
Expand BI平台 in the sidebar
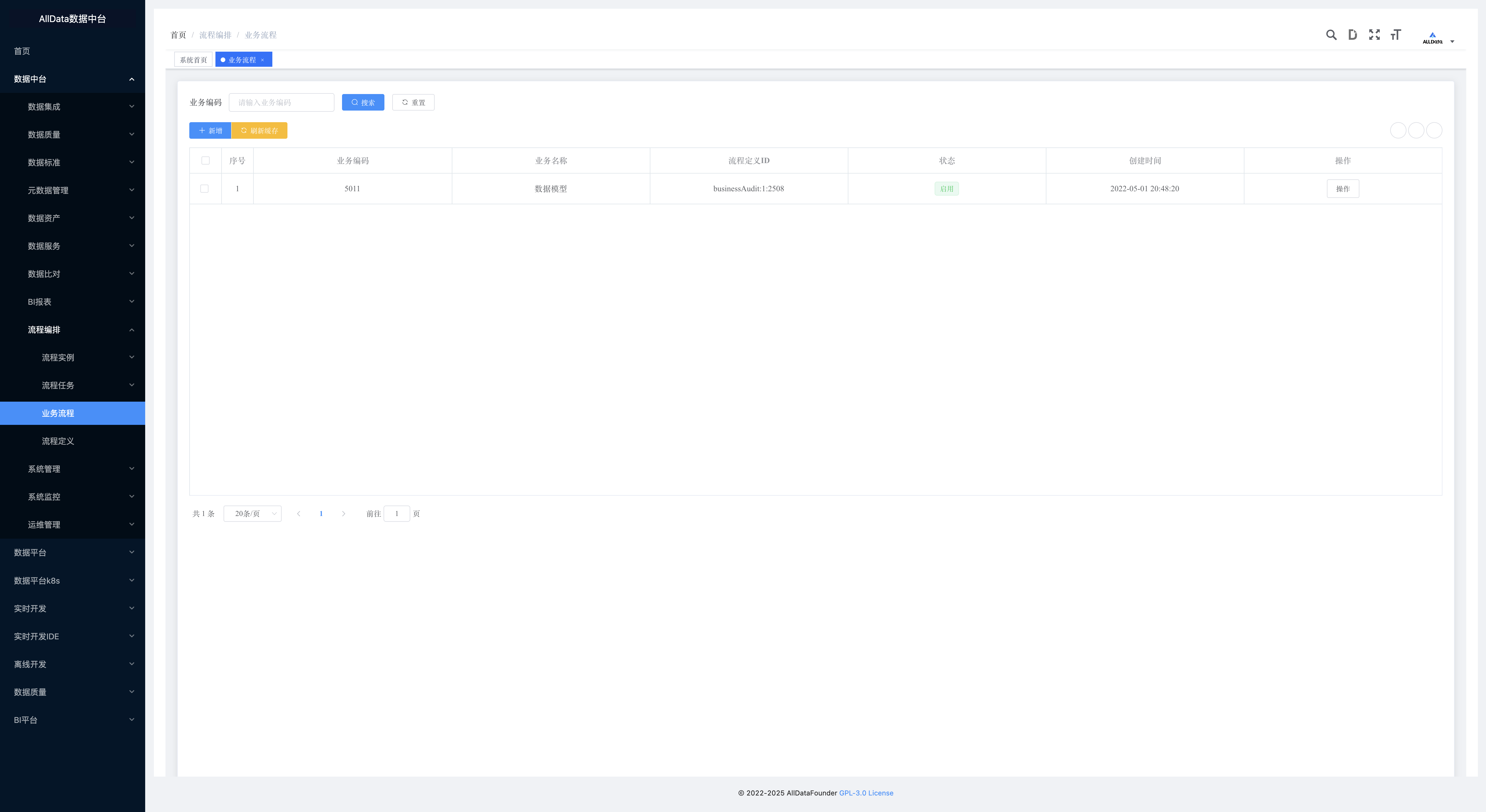pos(73,720)
